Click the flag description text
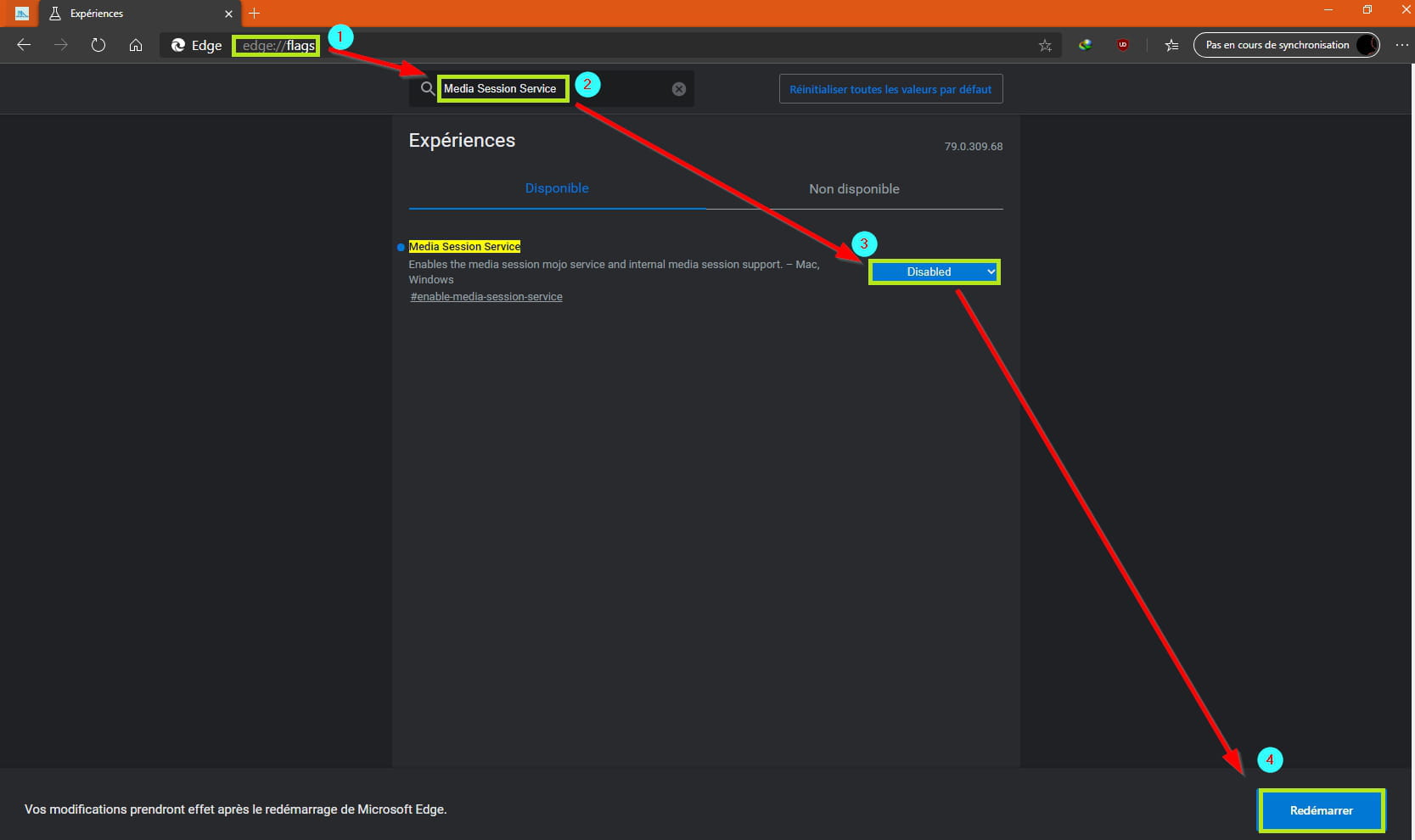1415x840 pixels. point(614,272)
